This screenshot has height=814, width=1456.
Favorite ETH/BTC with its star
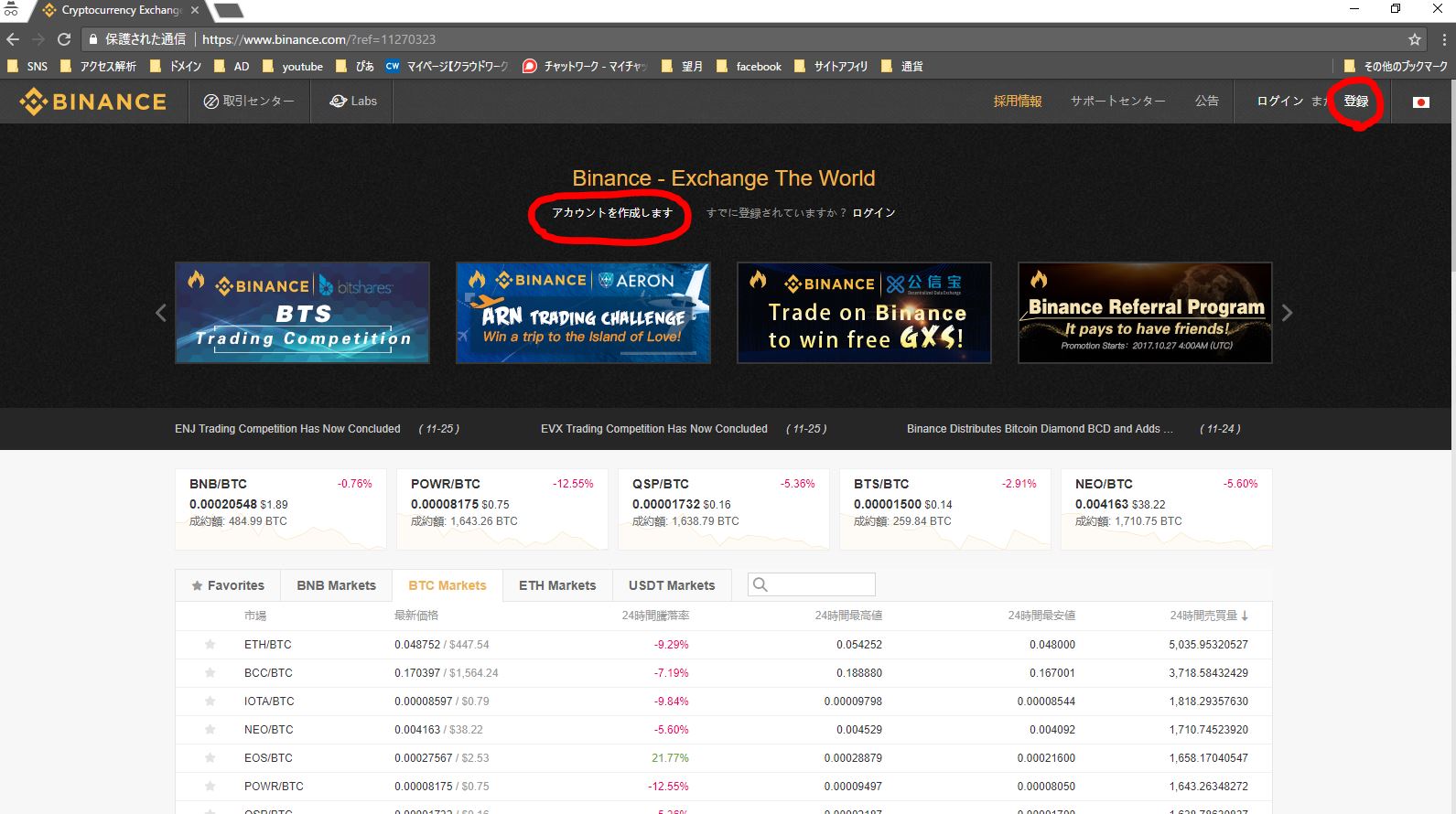(x=210, y=645)
